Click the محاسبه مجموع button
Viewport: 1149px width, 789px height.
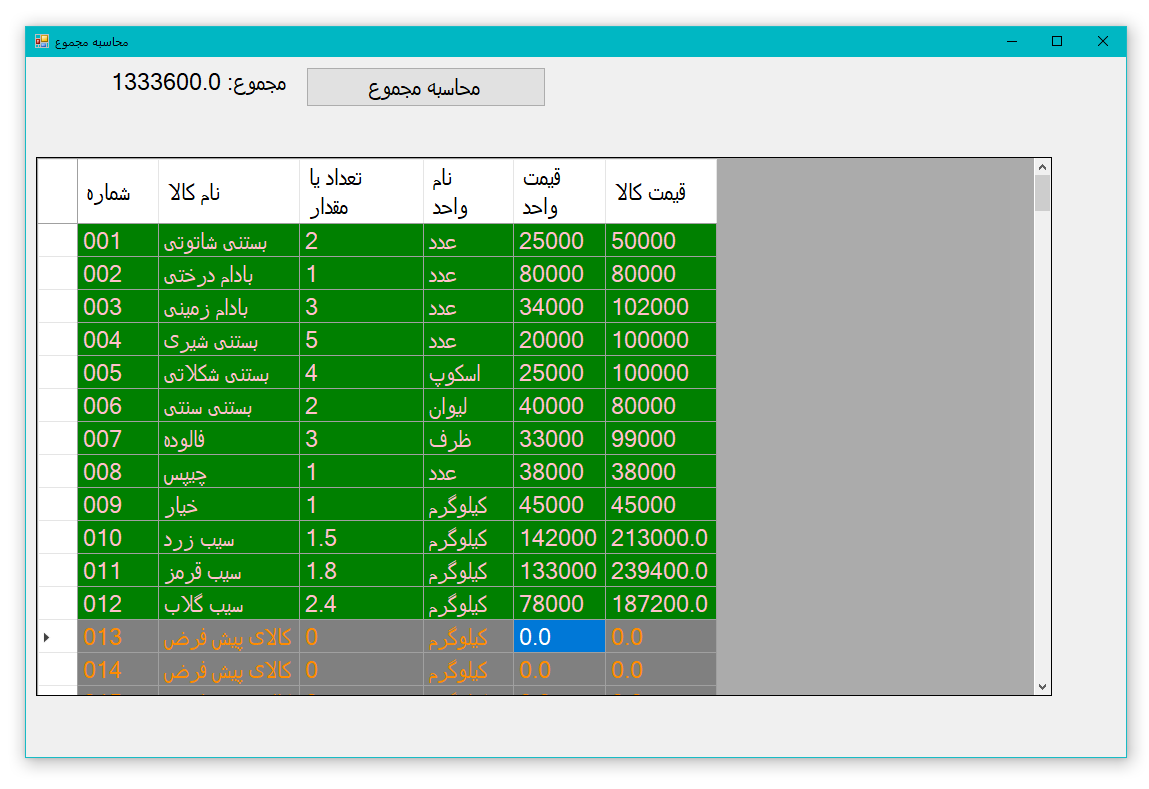(x=425, y=87)
